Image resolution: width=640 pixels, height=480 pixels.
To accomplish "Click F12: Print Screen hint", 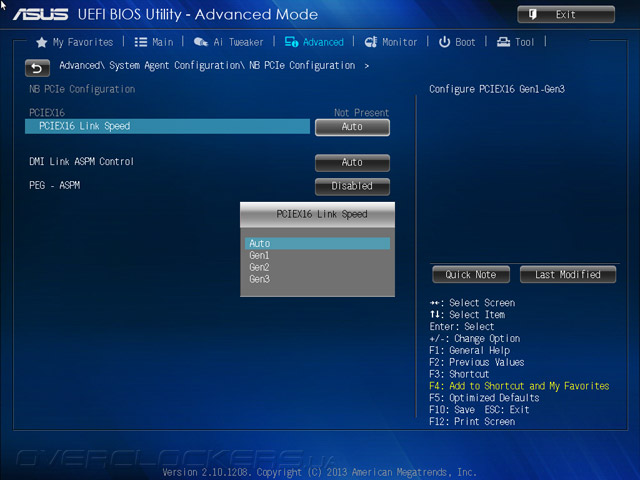I will [x=472, y=422].
